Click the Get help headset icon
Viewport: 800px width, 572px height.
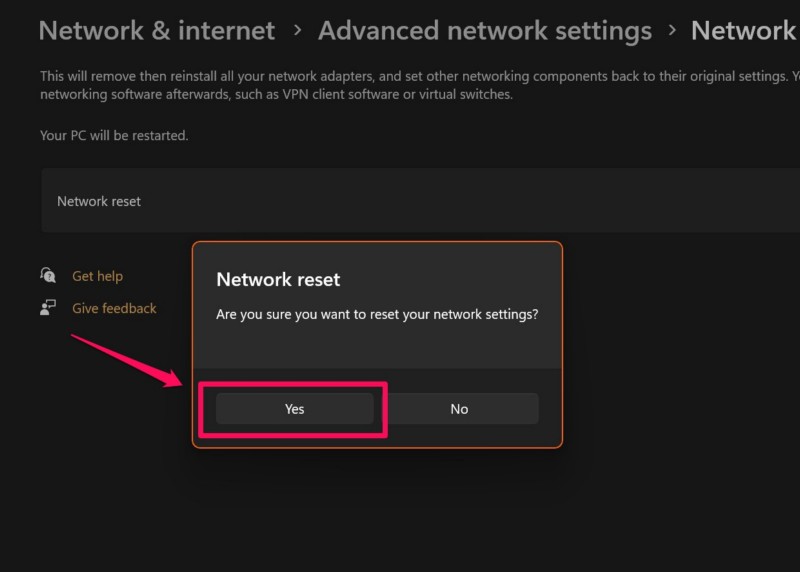(48, 275)
